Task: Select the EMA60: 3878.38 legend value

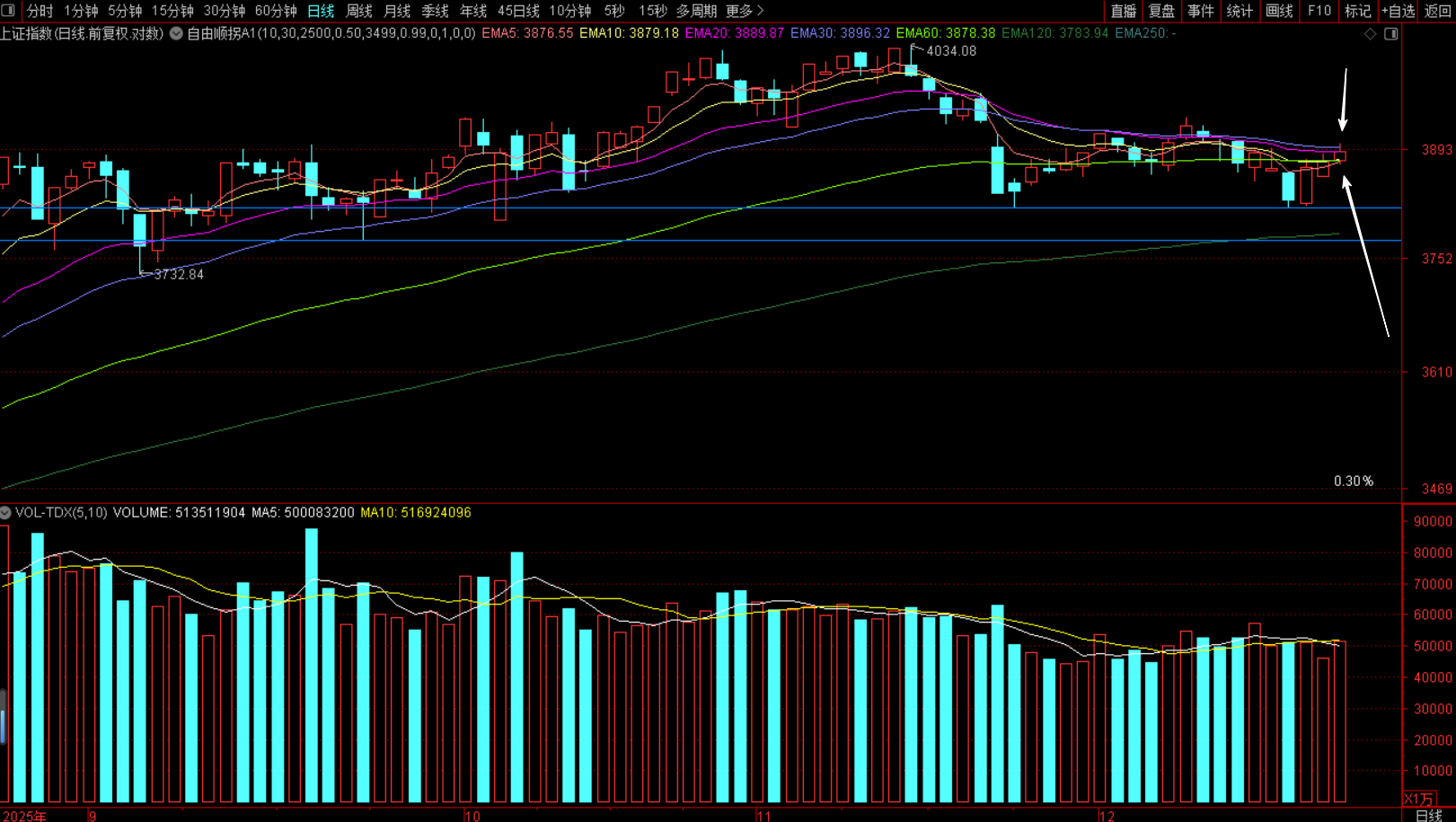Action: [x=946, y=33]
